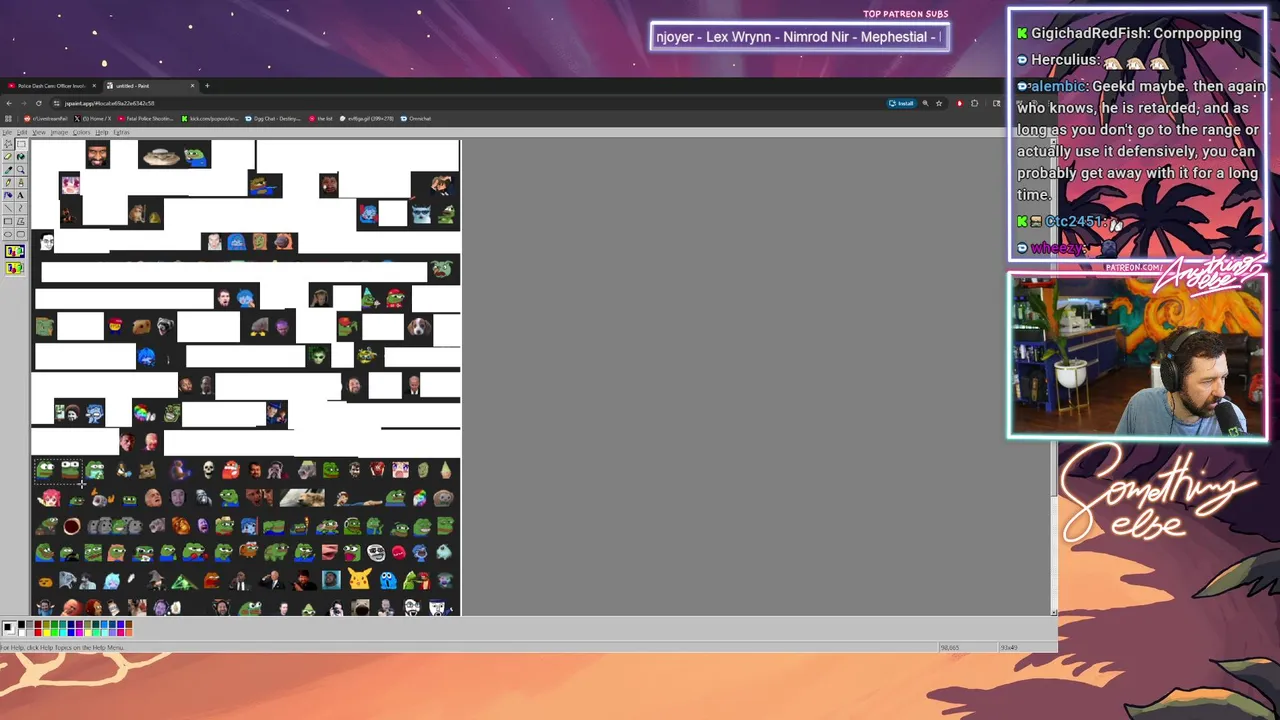Image resolution: width=1280 pixels, height=720 pixels.
Task: Click the foreground/background color indicator
Action: click(x=9, y=628)
